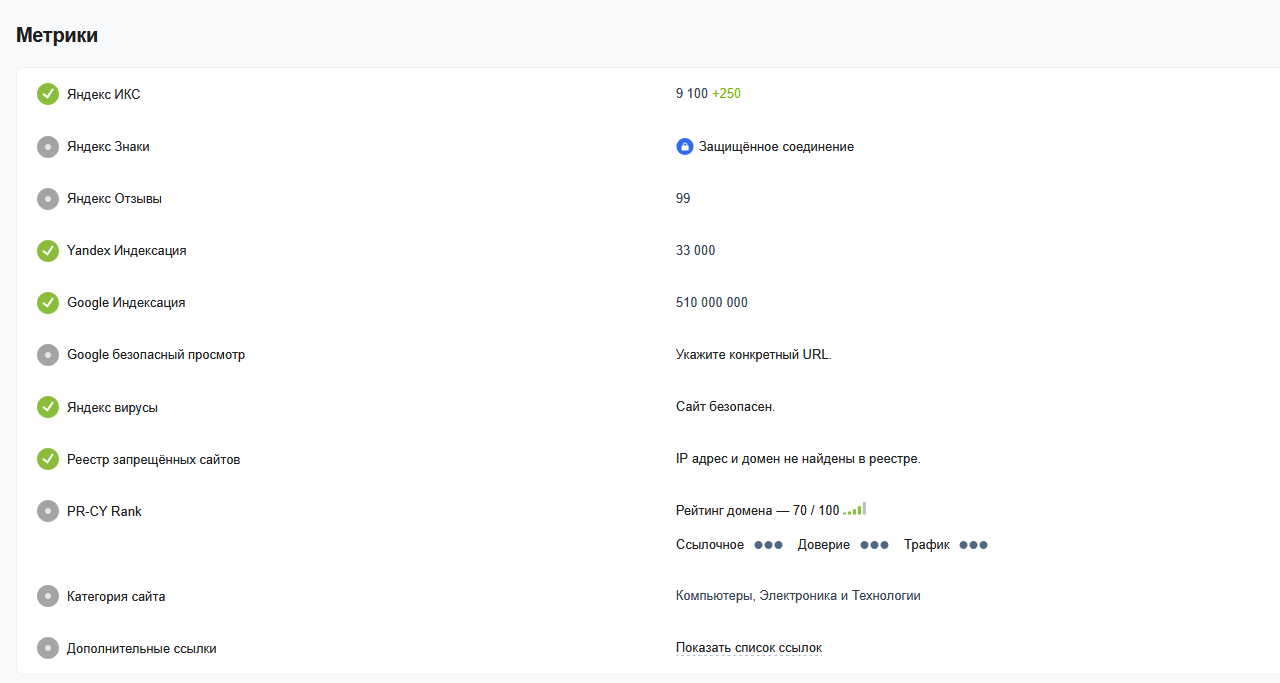
Task: Click the value 510 000 000
Action: pos(712,303)
